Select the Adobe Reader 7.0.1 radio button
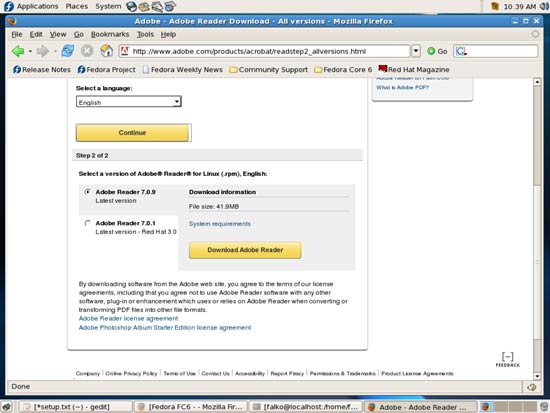The width and height of the screenshot is (550, 413). 87,223
